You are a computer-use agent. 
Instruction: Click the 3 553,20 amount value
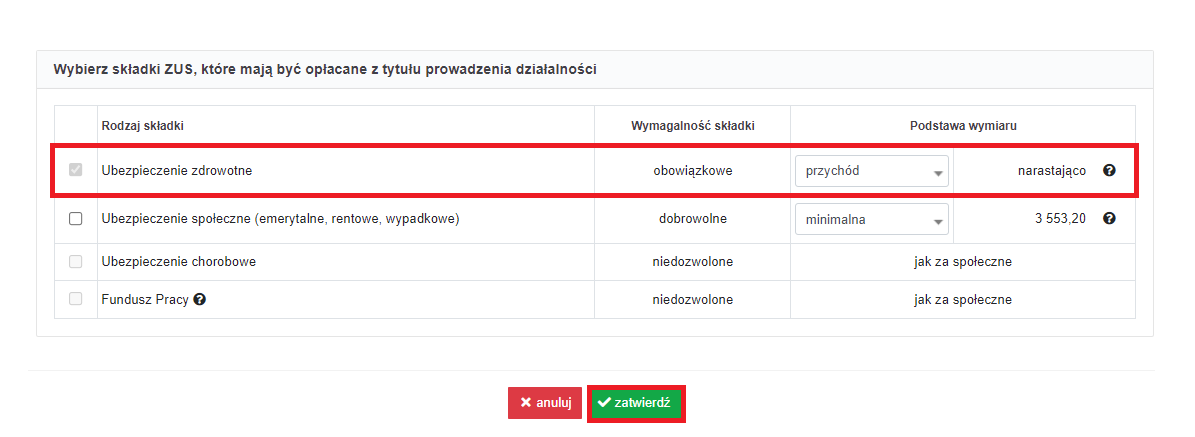tap(1060, 219)
